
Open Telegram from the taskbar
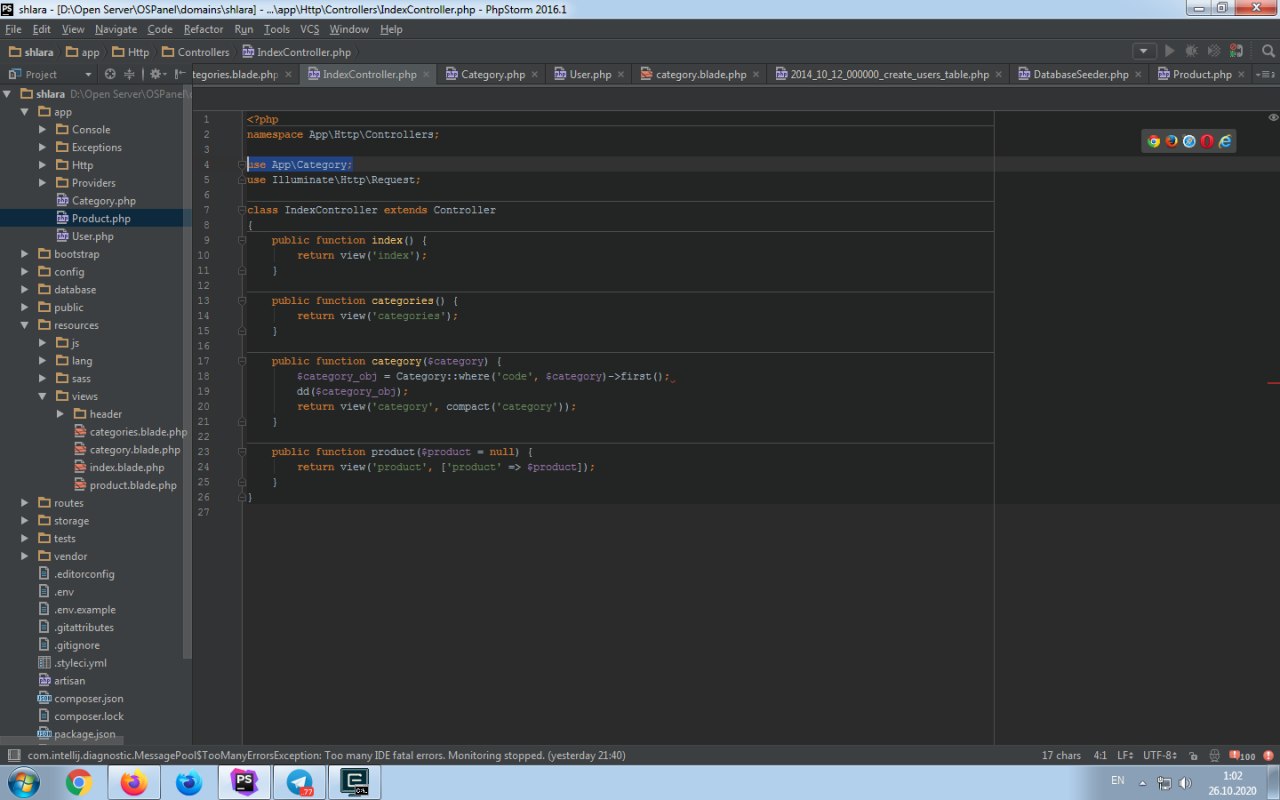(299, 783)
